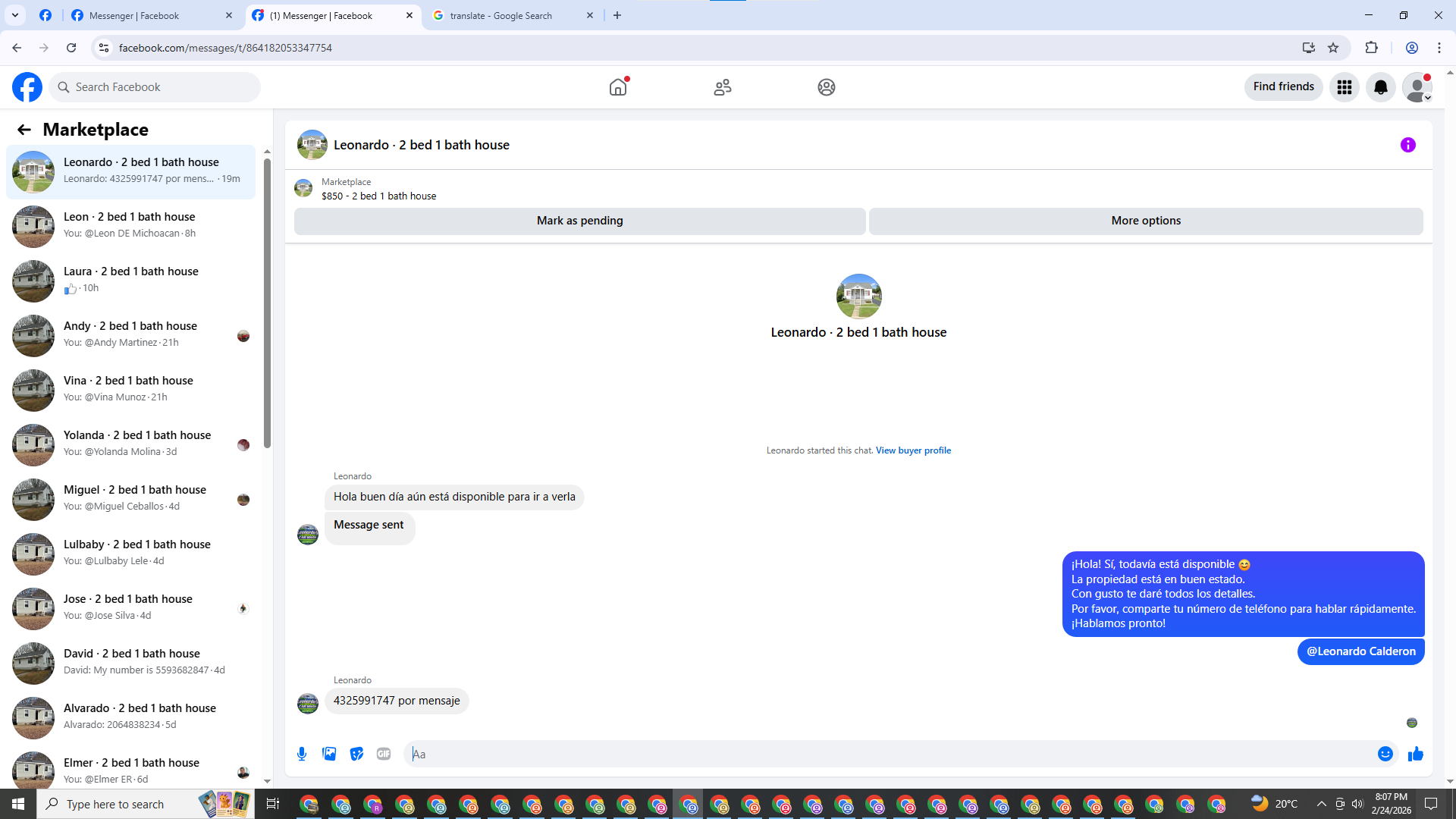Open the GIF picker icon
The image size is (1456, 819).
point(384,754)
